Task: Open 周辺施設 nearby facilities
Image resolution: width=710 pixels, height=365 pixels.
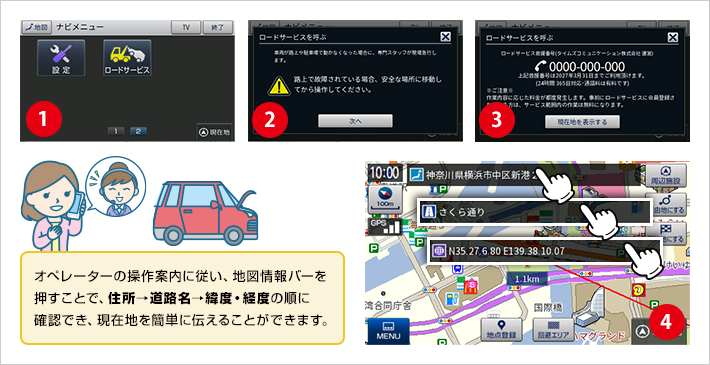Action: (x=665, y=176)
